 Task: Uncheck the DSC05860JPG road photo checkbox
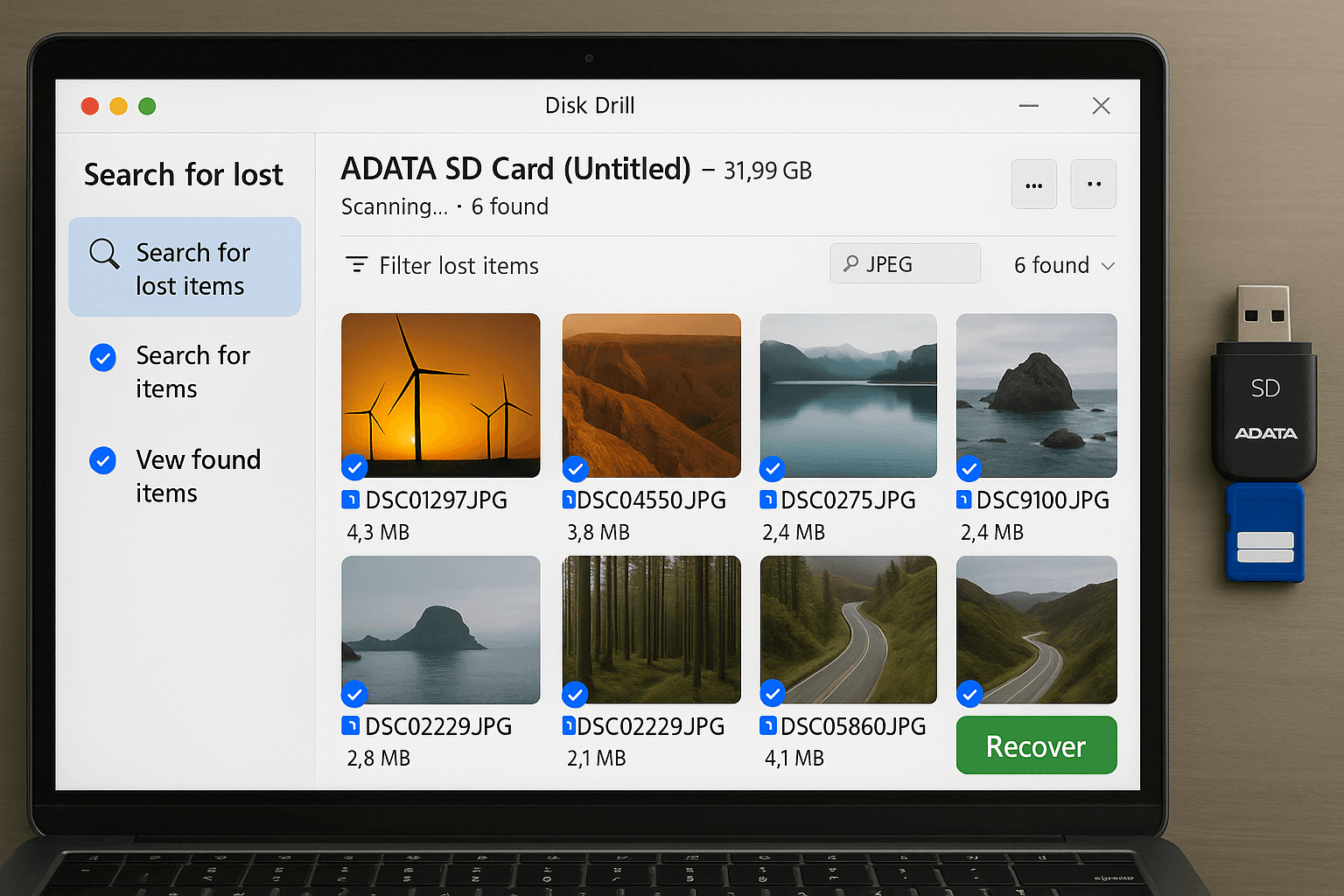pyautogui.click(x=773, y=695)
